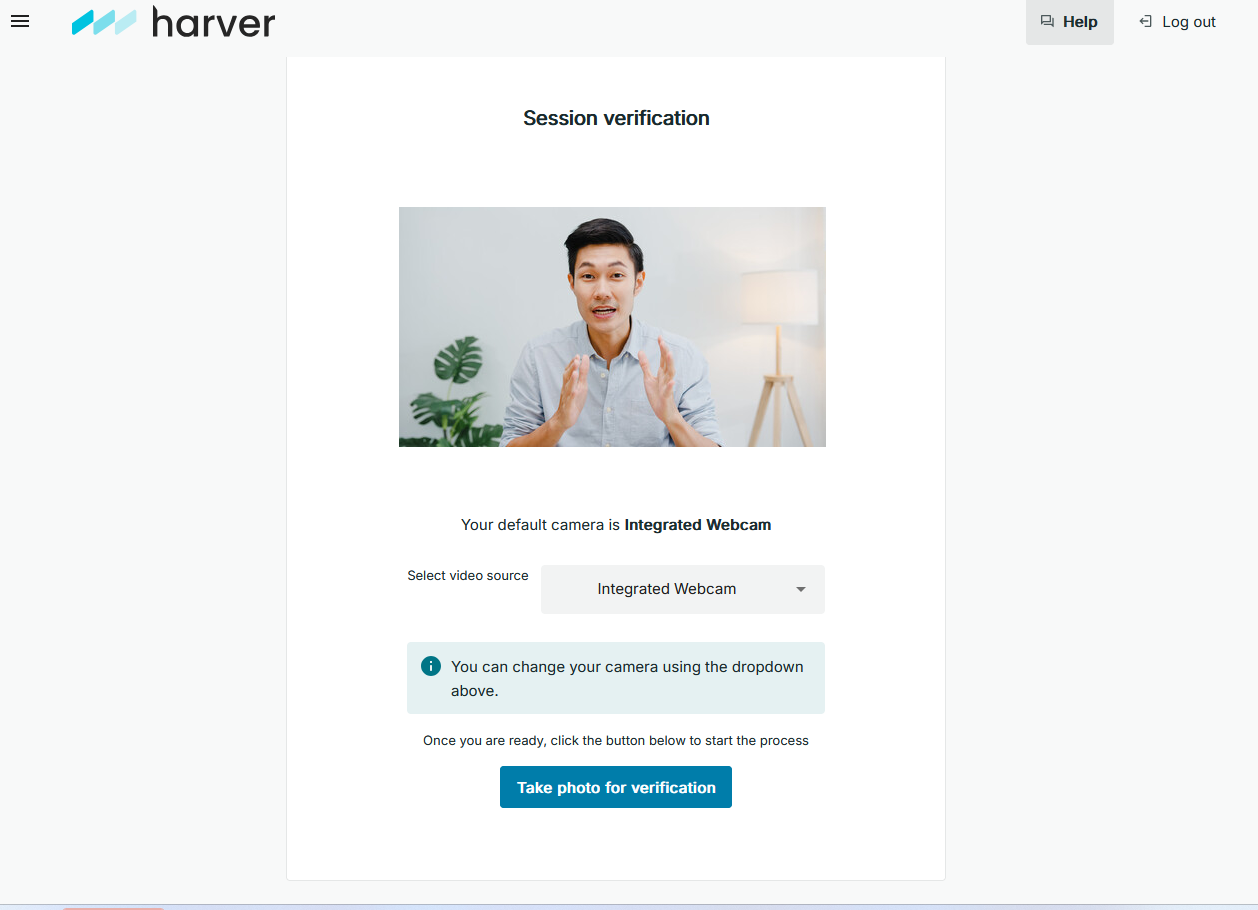
Task: Click the Session verification heading
Action: click(x=616, y=118)
